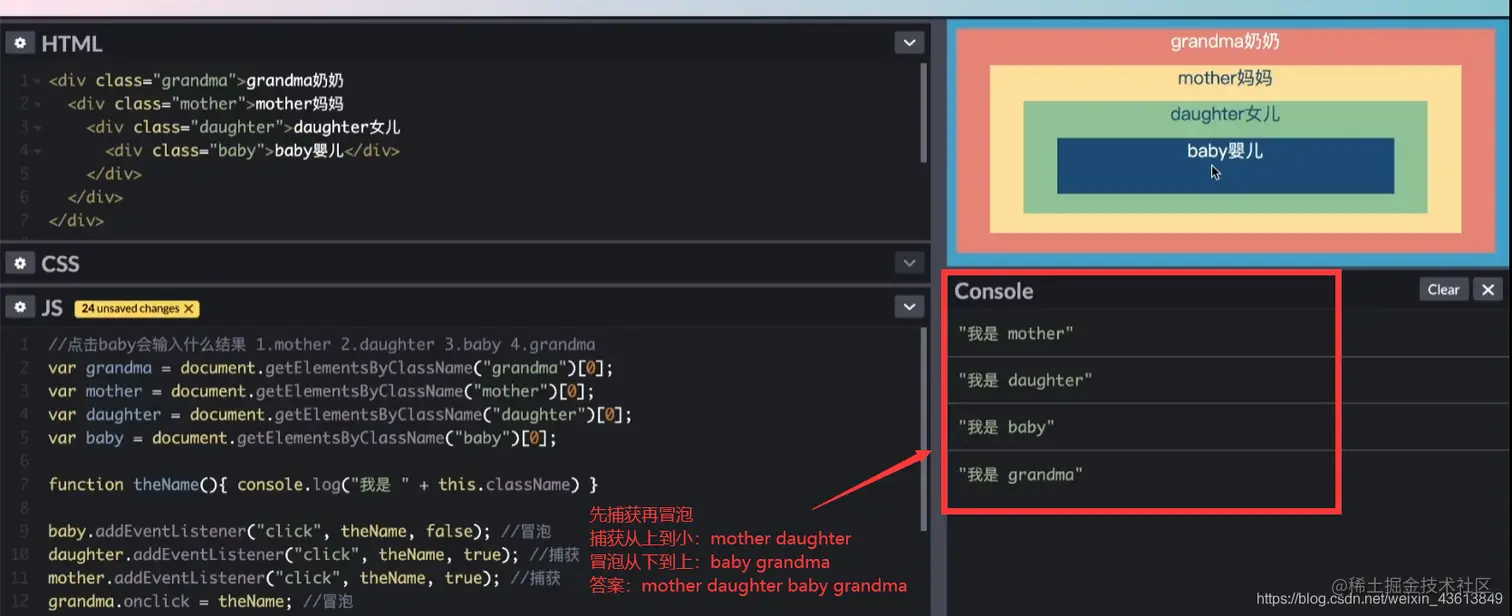Select the JS panel title
This screenshot has height=616, width=1512.
click(x=52, y=308)
